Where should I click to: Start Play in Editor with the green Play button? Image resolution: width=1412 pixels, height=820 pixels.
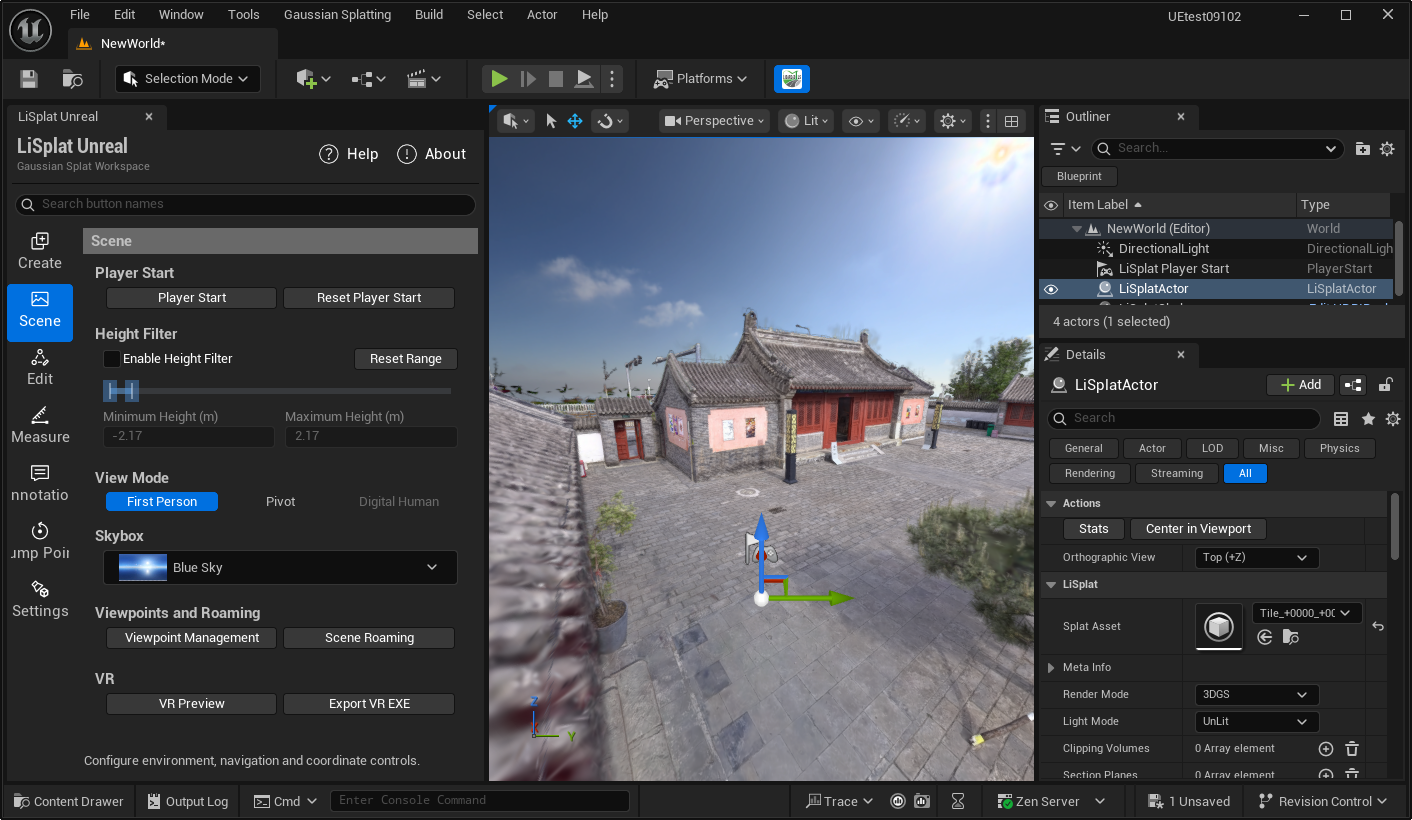point(500,79)
